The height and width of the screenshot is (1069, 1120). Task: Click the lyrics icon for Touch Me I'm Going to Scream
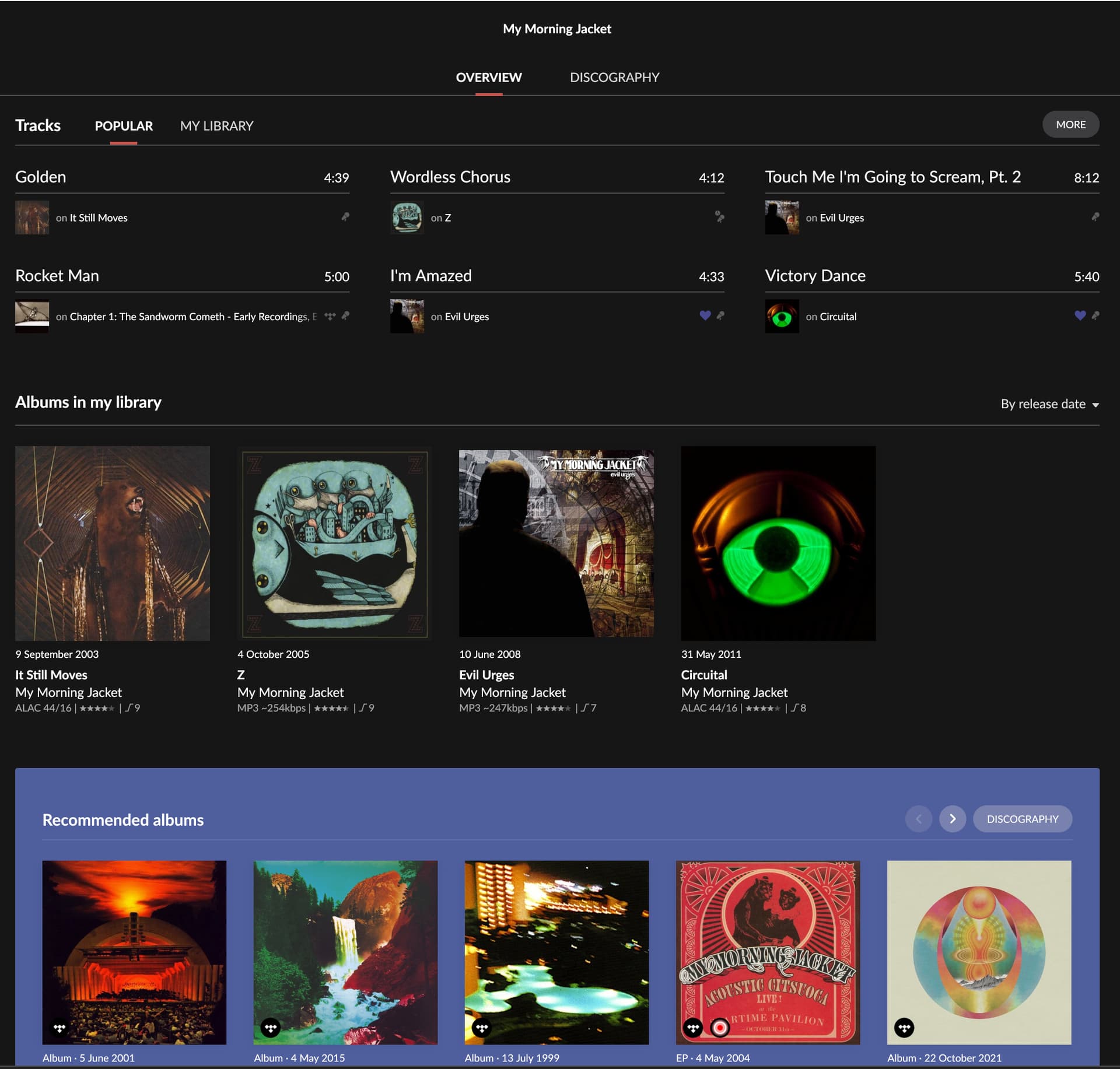pyautogui.click(x=1095, y=217)
